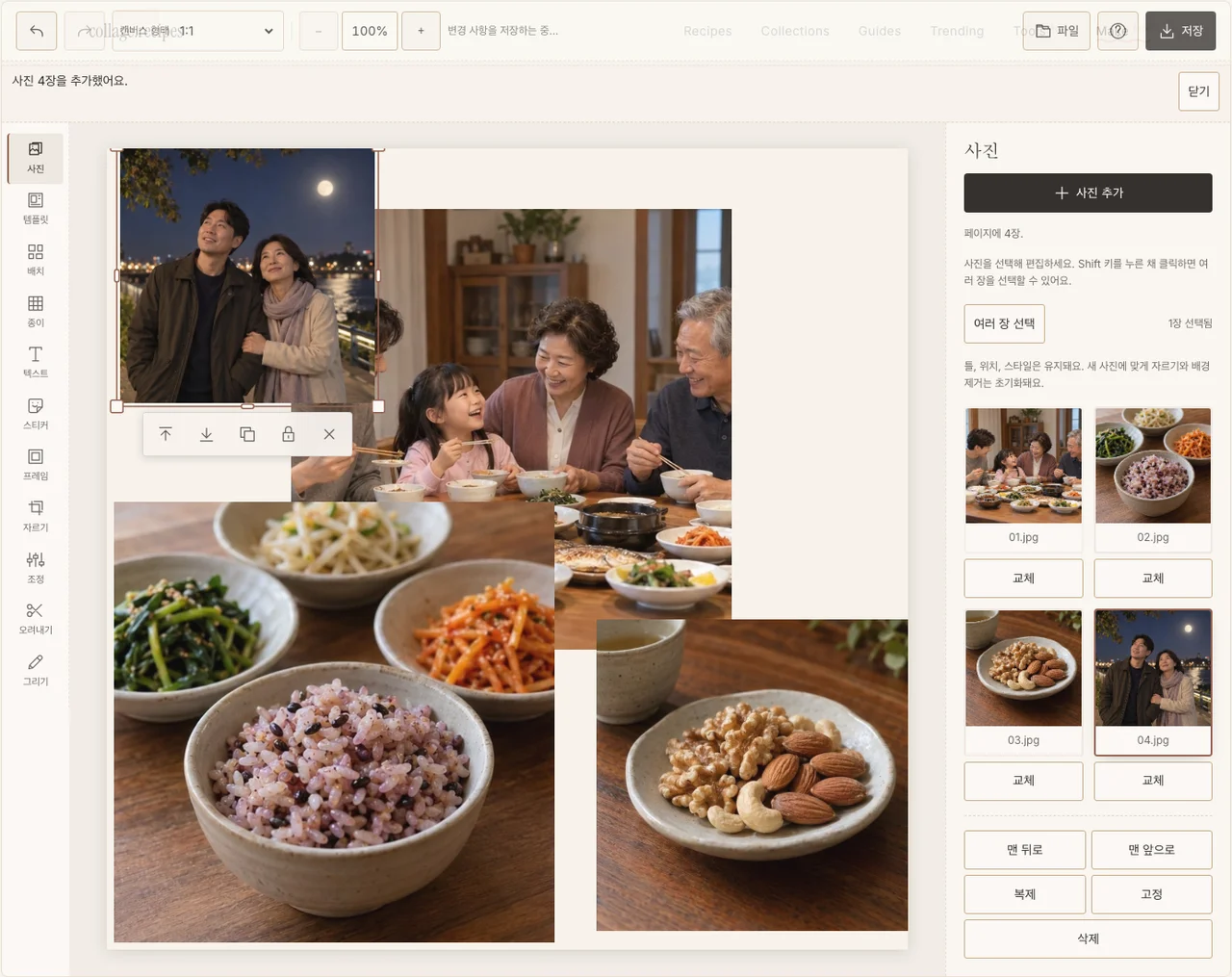
Task: Bring selected photo to front in floating toolbar
Action: 166,434
